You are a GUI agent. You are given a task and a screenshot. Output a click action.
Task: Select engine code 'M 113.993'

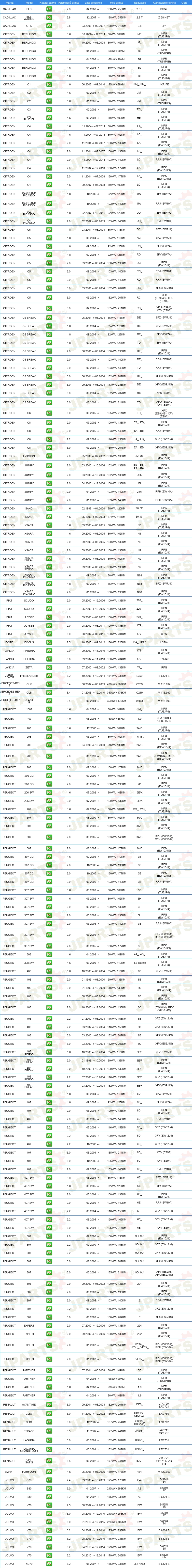point(164,701)
